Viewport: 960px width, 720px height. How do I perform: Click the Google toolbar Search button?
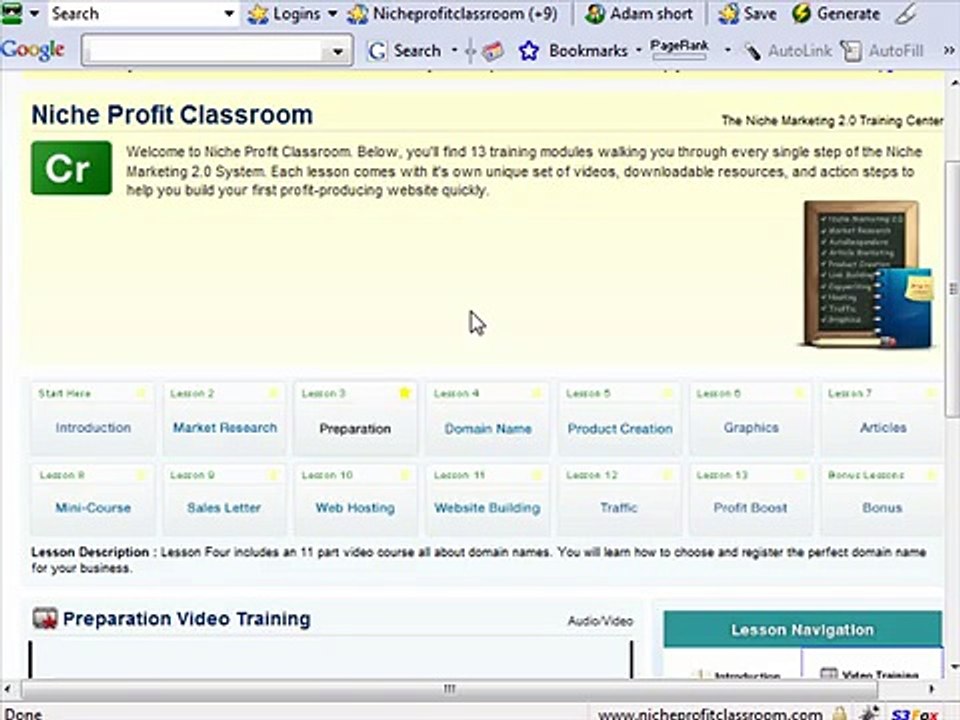(x=404, y=51)
